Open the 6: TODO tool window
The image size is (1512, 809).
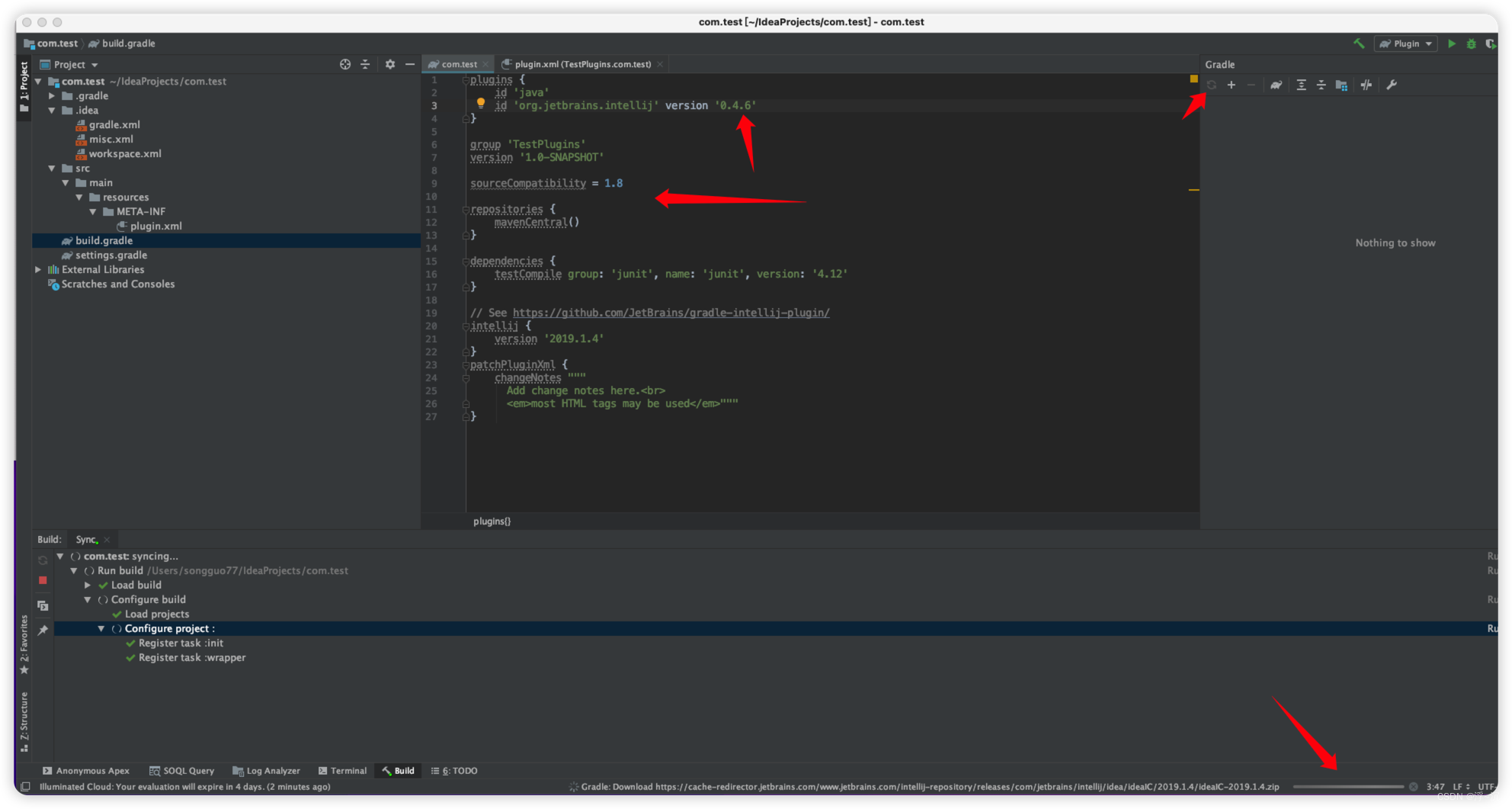[454, 770]
